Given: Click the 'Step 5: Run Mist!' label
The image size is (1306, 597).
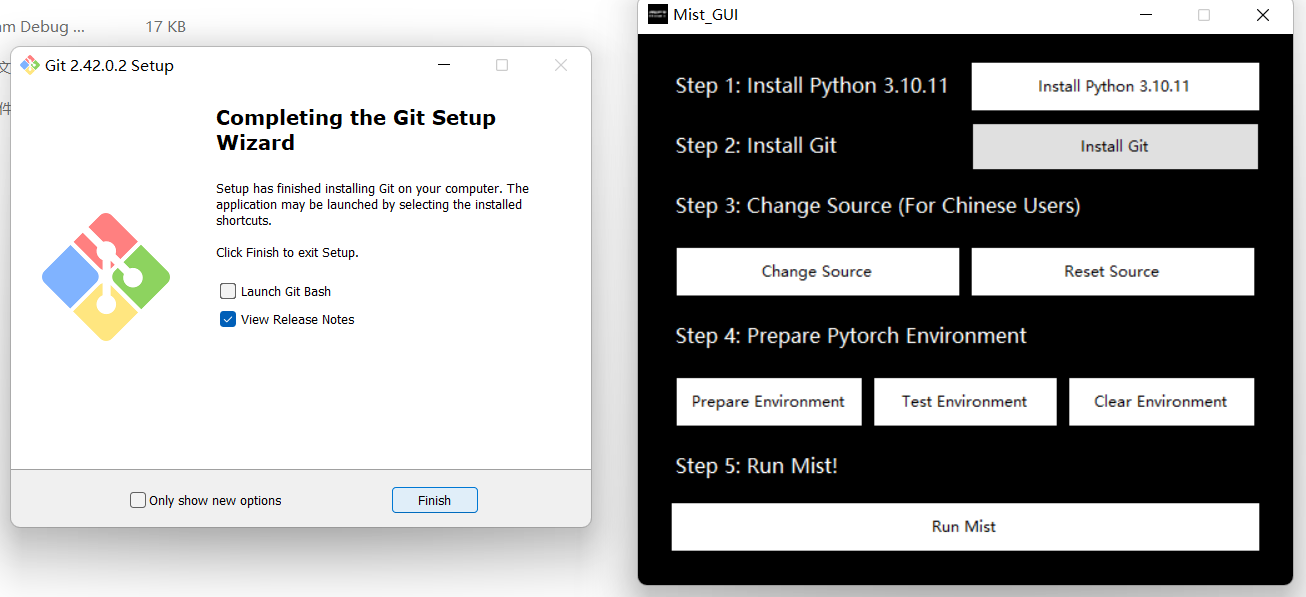Looking at the screenshot, I should pyautogui.click(x=756, y=466).
